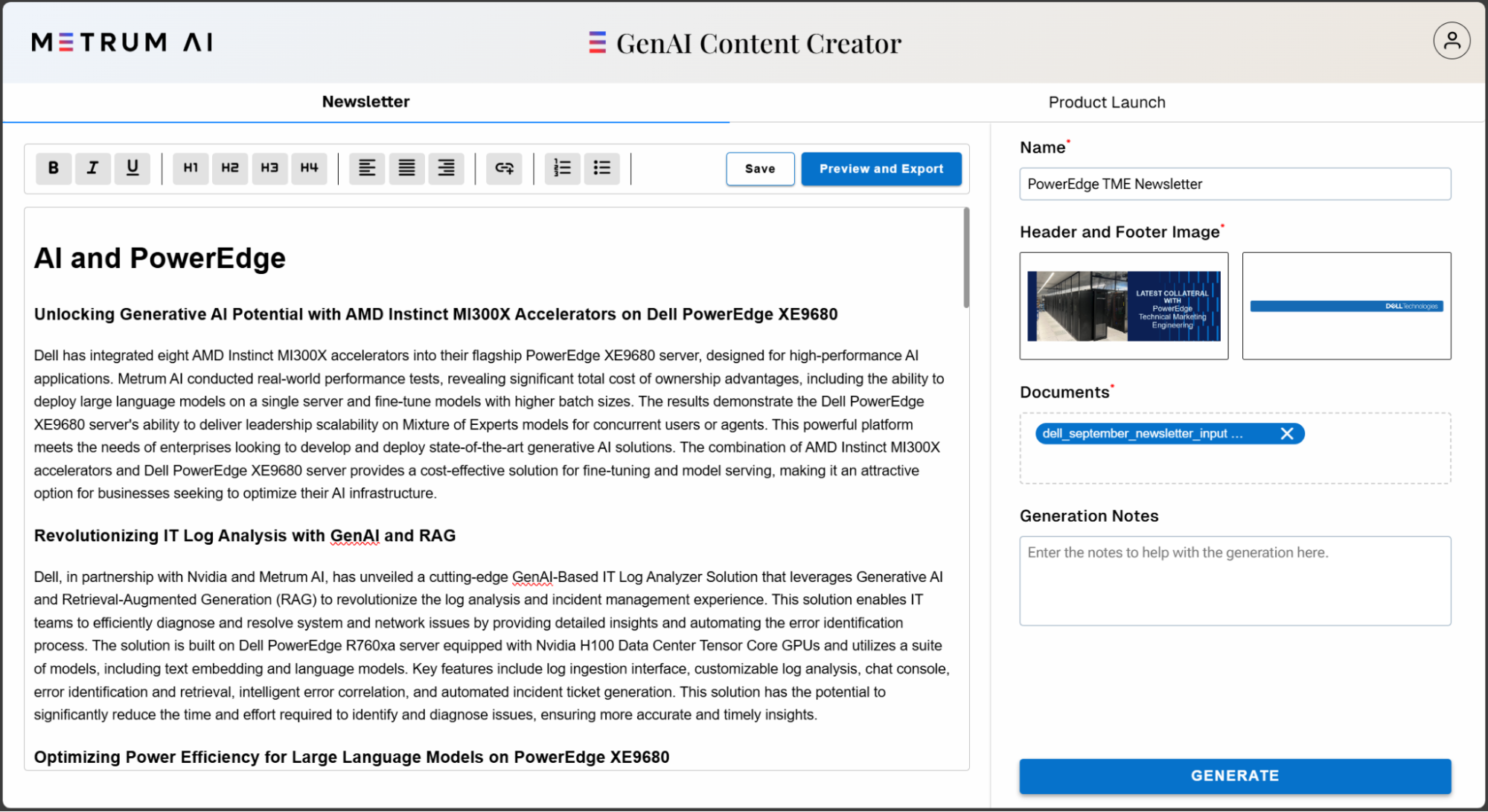Switch to the Newsletter tab

click(x=365, y=102)
